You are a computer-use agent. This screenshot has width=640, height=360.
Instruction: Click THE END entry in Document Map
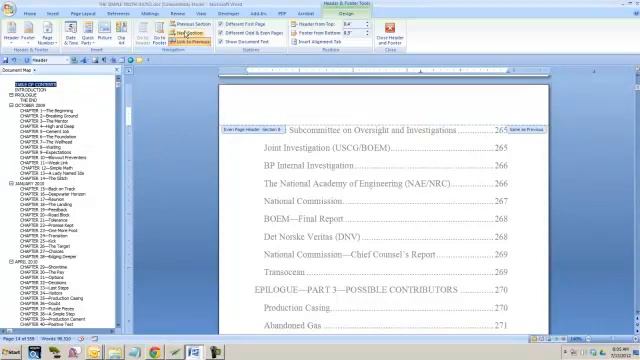tap(29, 100)
